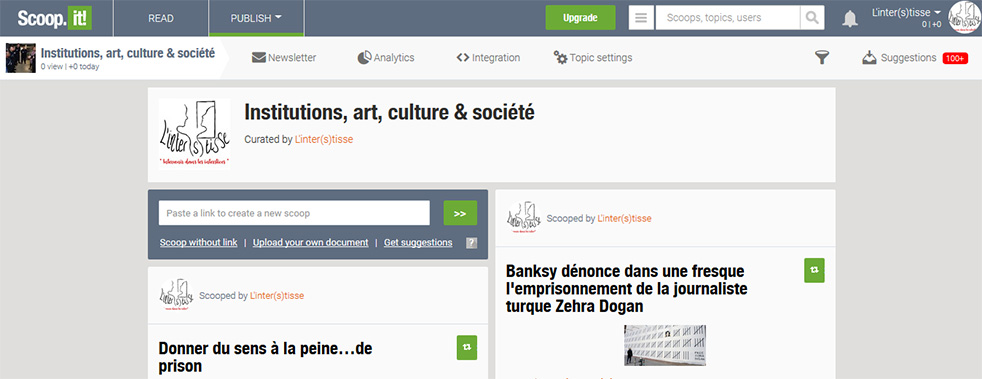
Task: Open the Newsletter section
Action: (x=284, y=58)
